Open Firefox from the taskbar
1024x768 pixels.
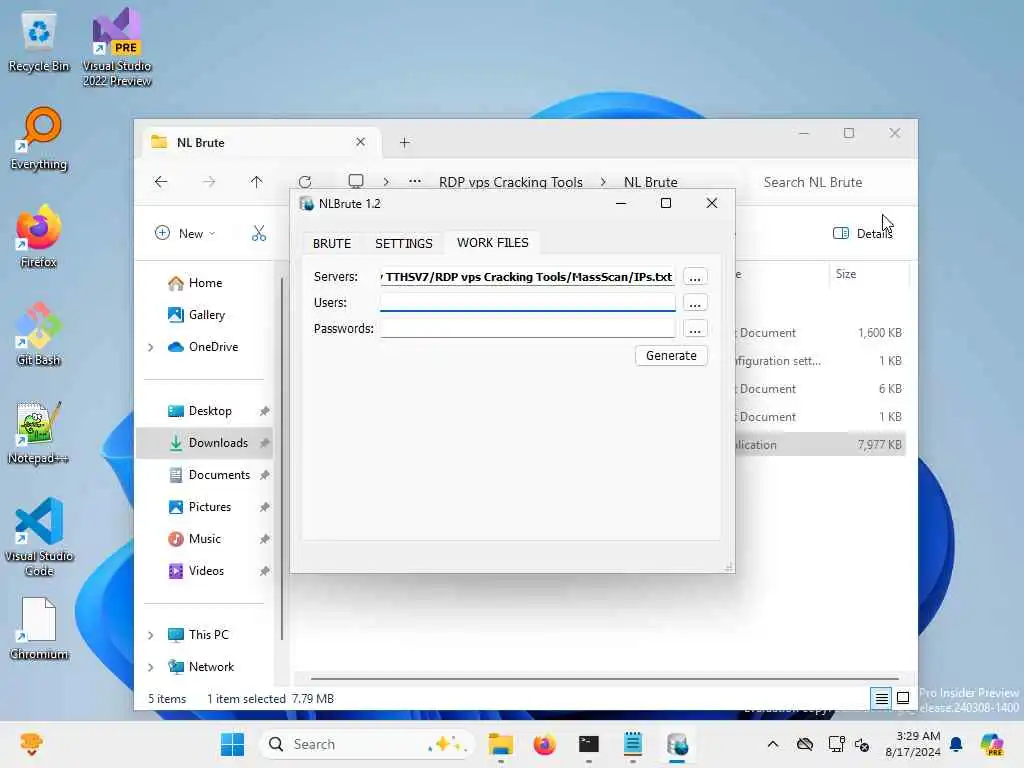click(x=545, y=744)
